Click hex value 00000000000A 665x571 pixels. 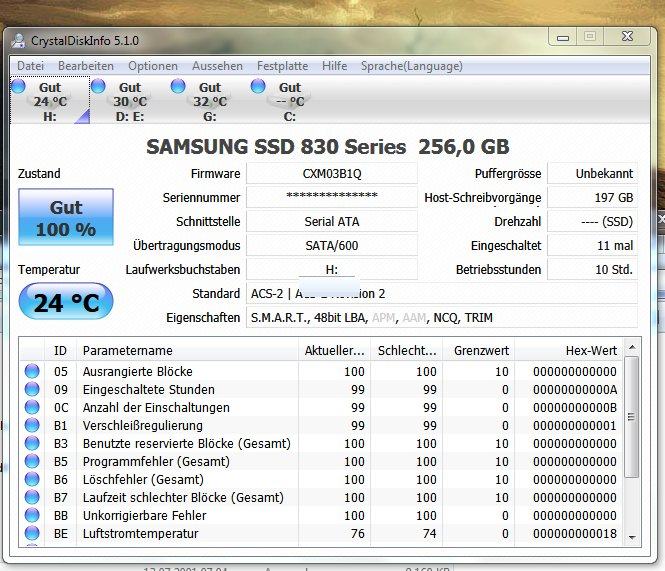click(x=575, y=389)
